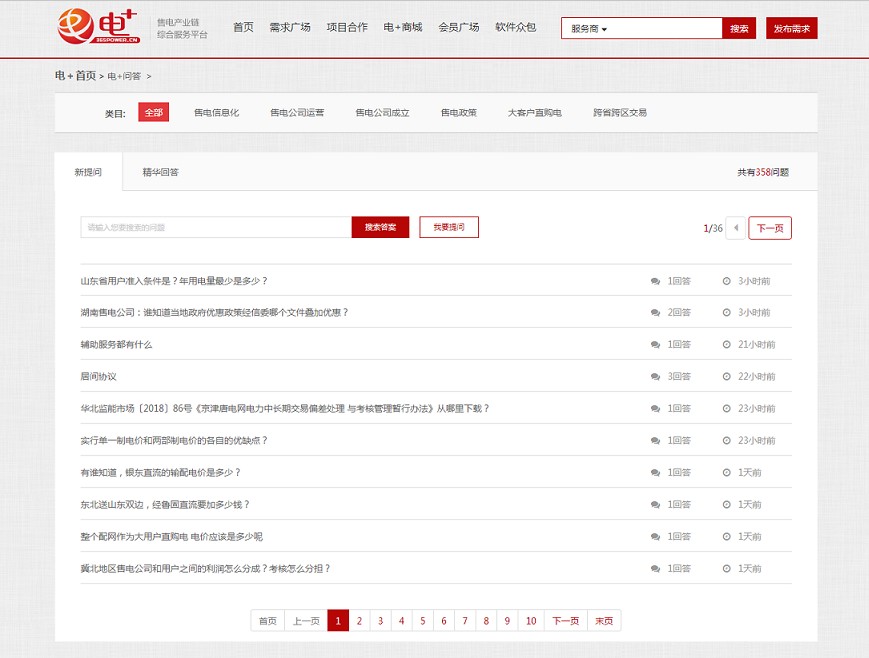The width and height of the screenshot is (869, 658).
Task: Jump to page 5 in the pagination
Action: click(422, 620)
